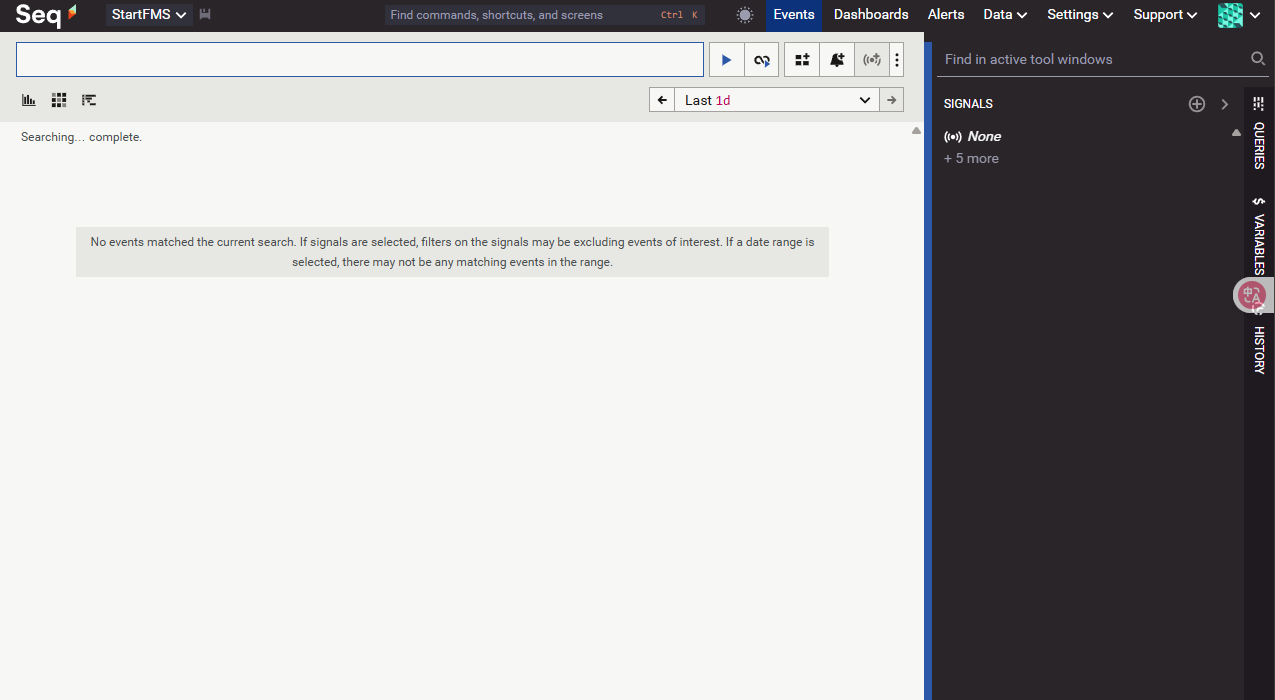
Task: Click the query filter input box
Action: (x=360, y=60)
